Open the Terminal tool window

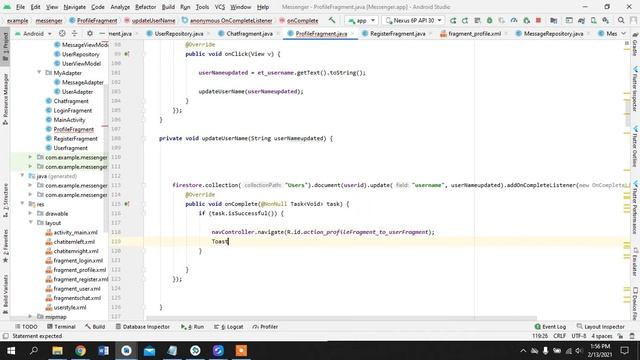61,327
